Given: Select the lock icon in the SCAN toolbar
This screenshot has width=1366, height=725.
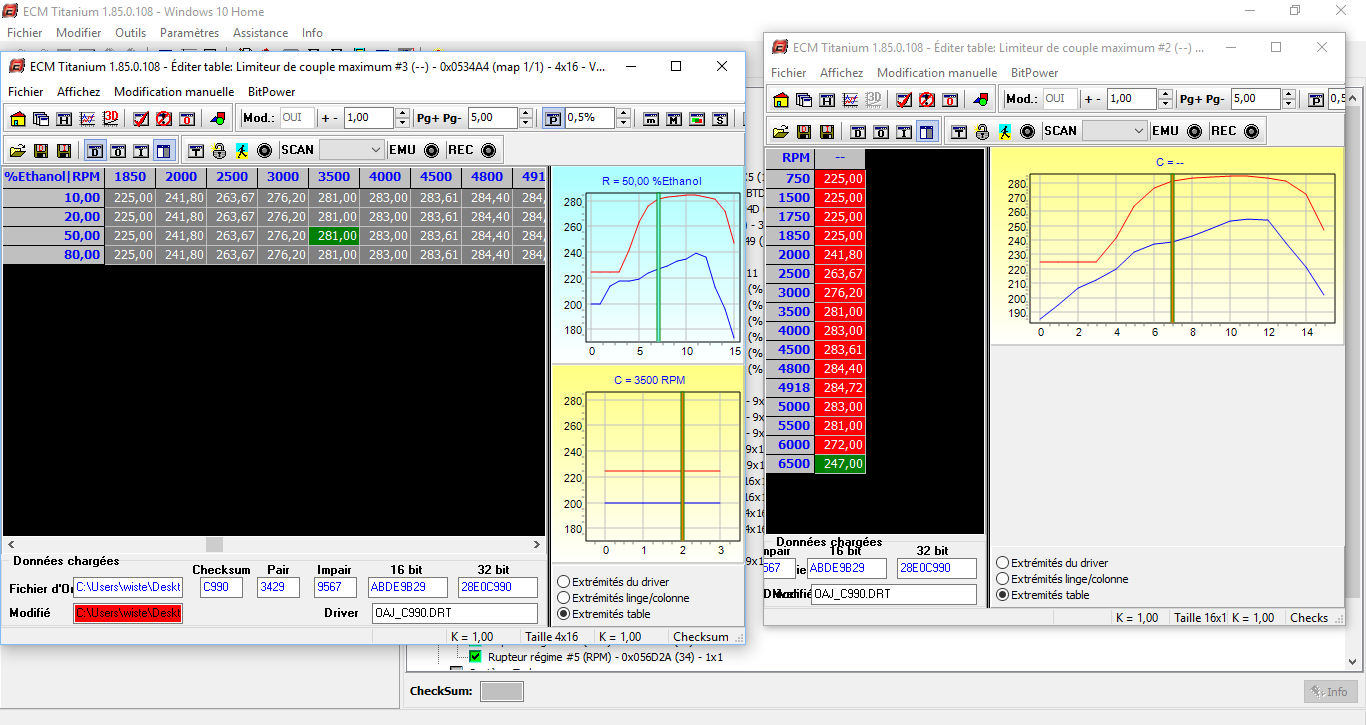Looking at the screenshot, I should coord(219,150).
